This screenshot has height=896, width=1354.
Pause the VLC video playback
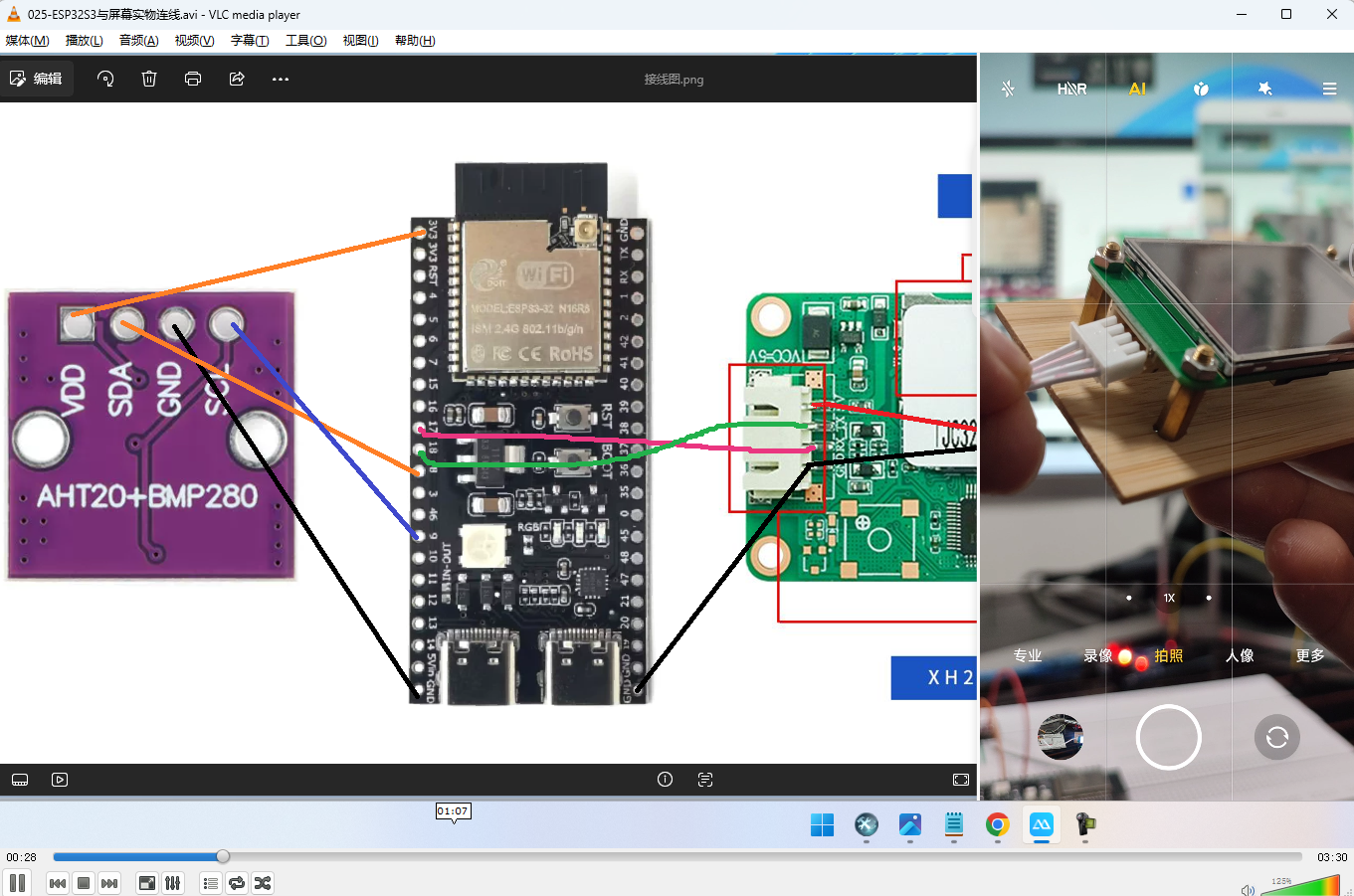(x=17, y=883)
